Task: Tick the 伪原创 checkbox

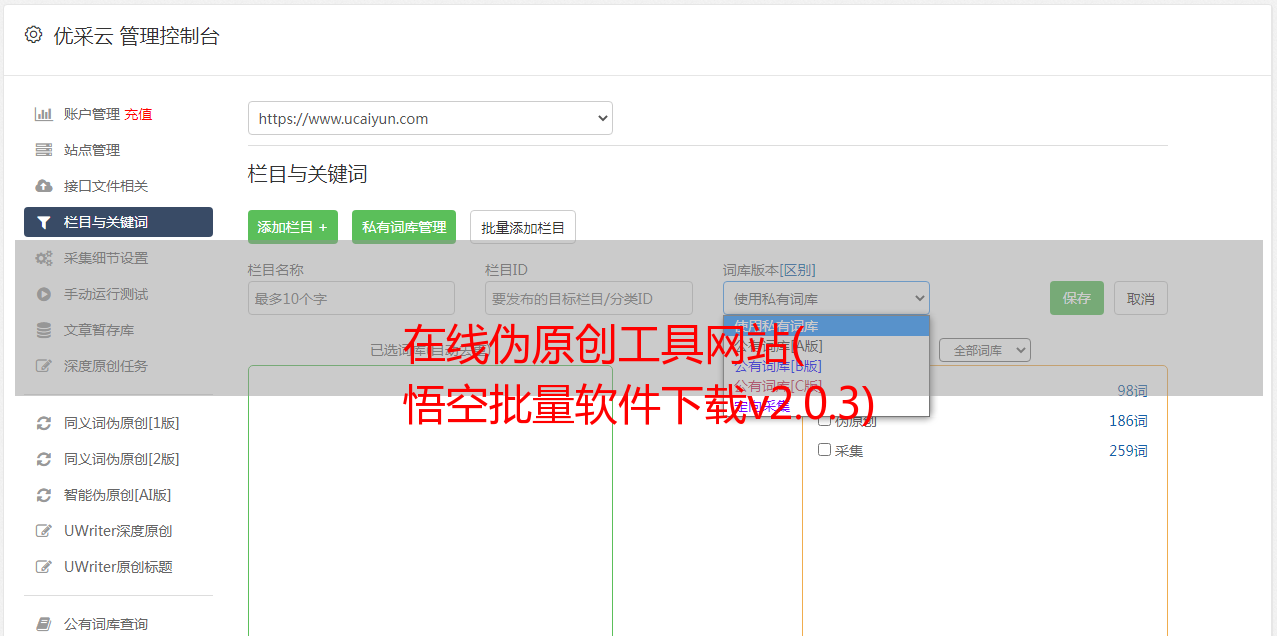Action: [x=825, y=420]
